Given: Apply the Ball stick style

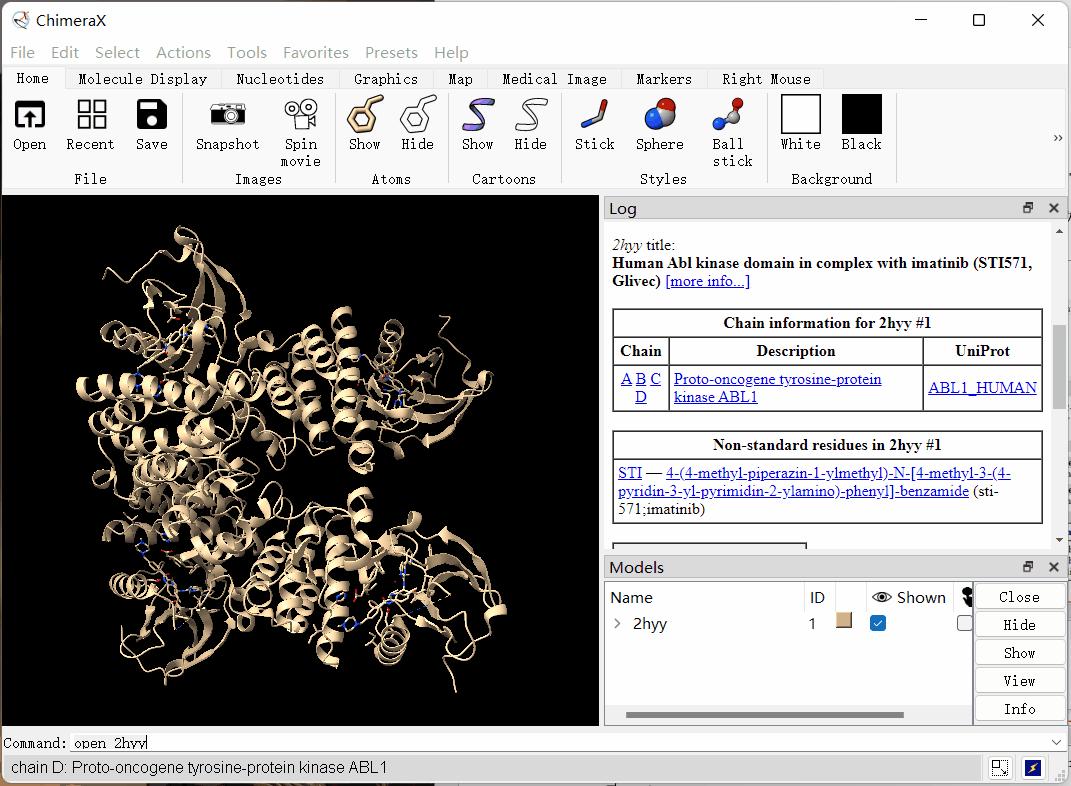Looking at the screenshot, I should pyautogui.click(x=731, y=116).
